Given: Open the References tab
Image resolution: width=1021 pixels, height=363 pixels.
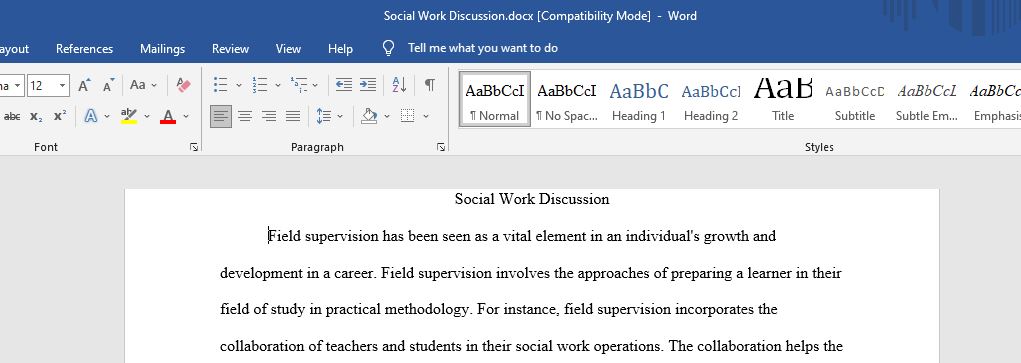Looking at the screenshot, I should click(85, 49).
